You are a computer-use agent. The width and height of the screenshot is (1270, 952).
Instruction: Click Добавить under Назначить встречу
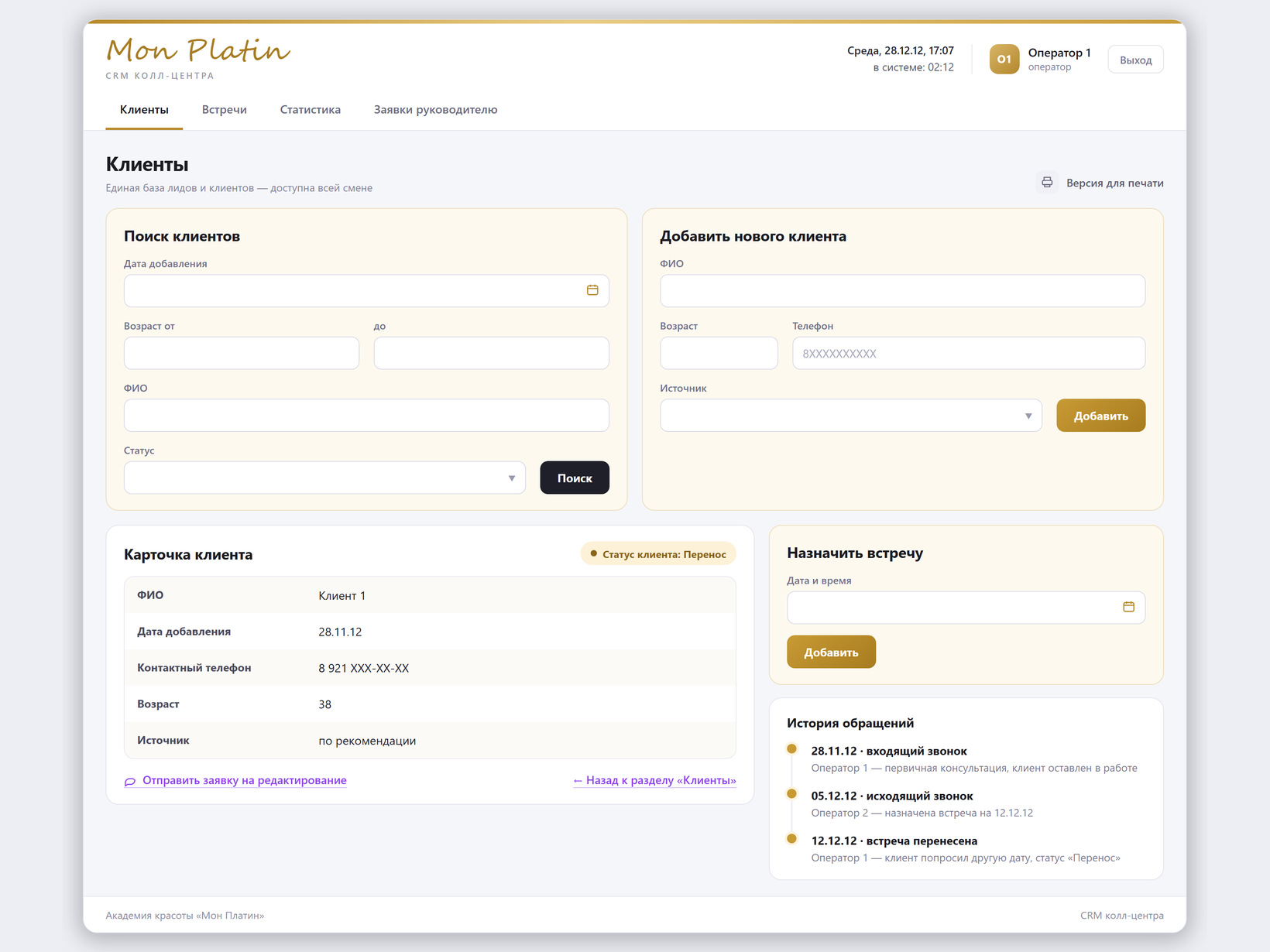point(831,652)
